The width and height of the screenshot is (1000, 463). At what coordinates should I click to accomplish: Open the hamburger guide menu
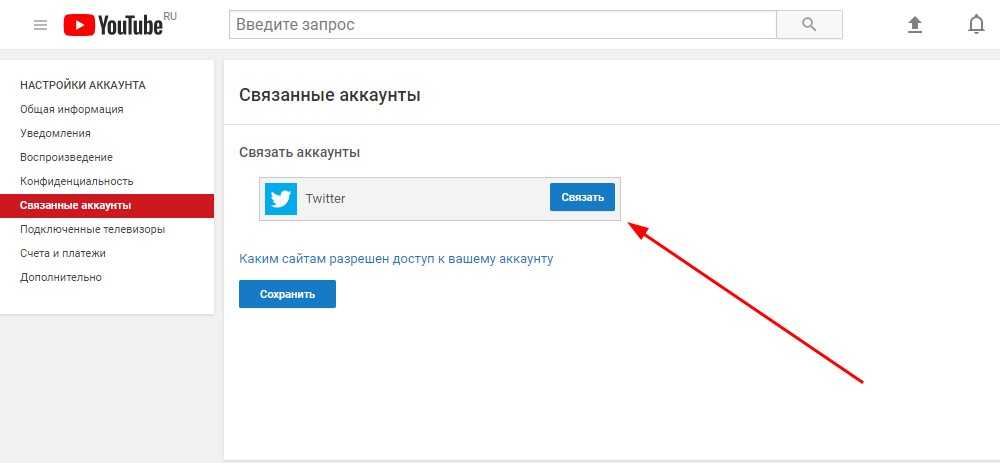pos(40,25)
